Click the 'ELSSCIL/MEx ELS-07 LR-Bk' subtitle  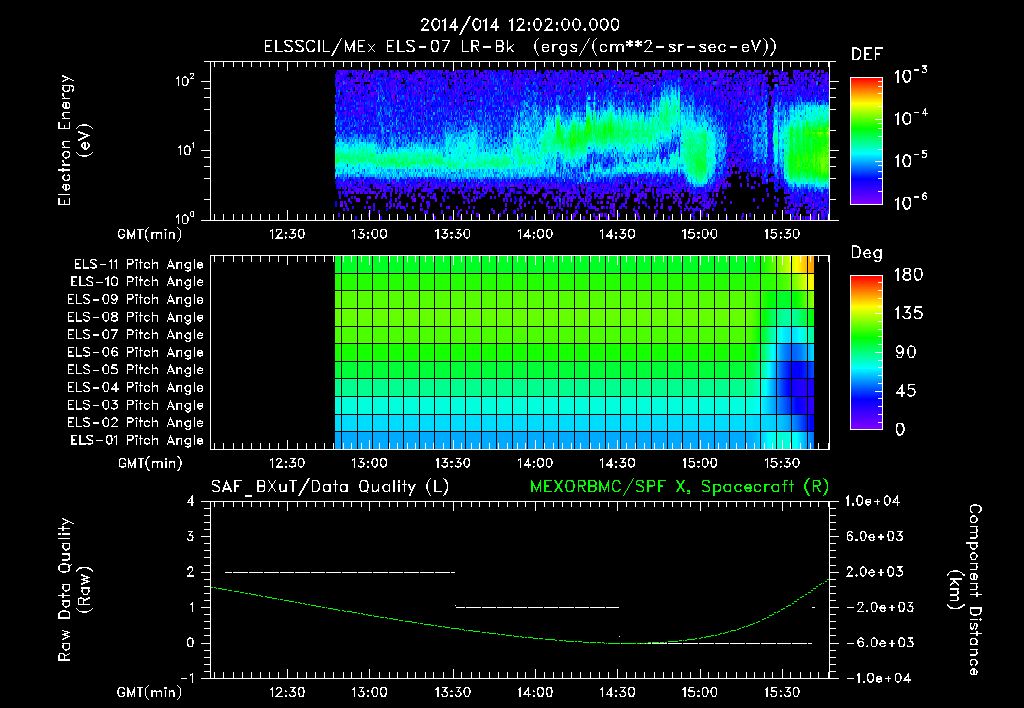[x=389, y=47]
